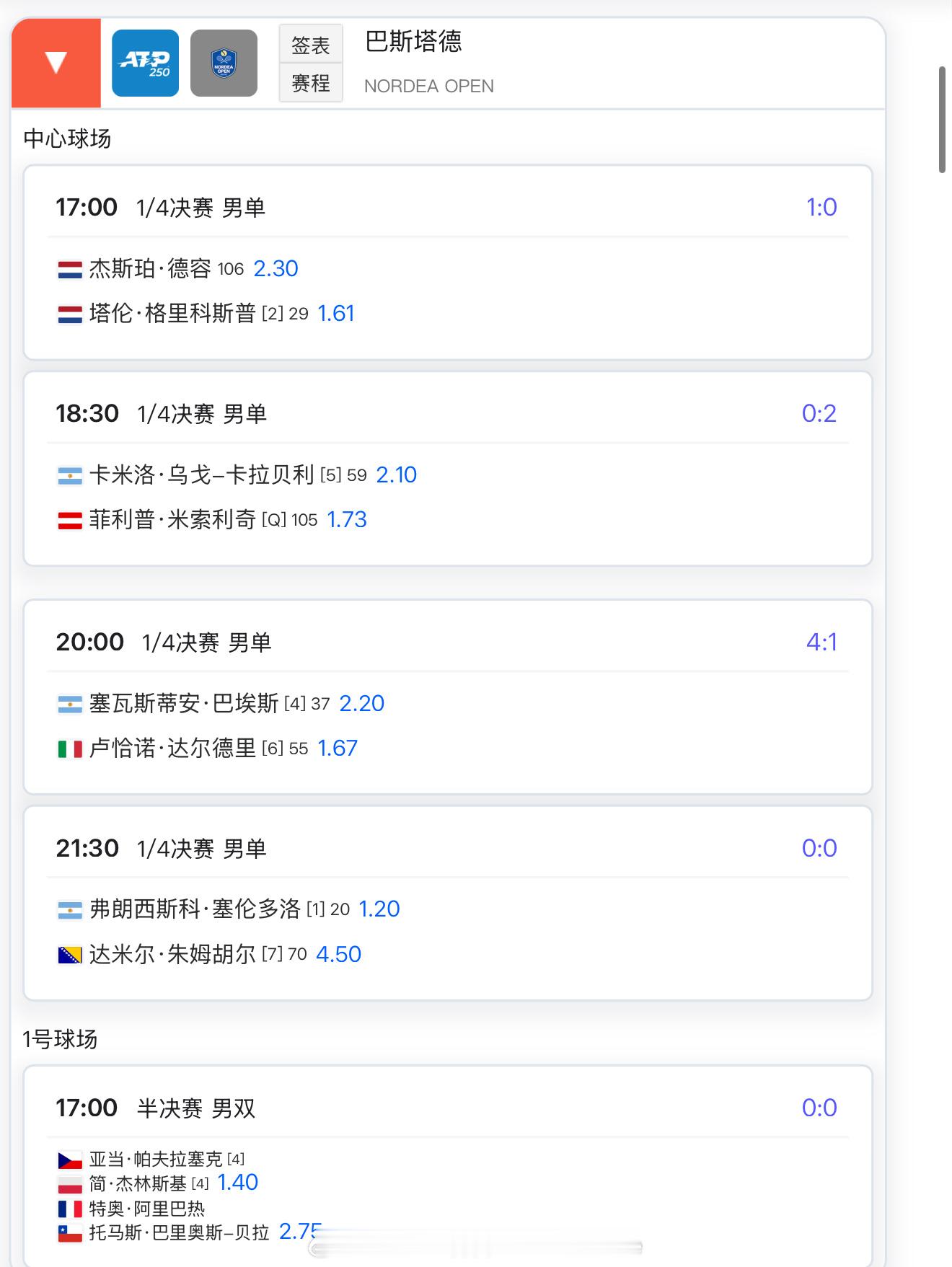Collapse tournament with orange triangle arrow
Image resolution: width=952 pixels, height=1267 pixels.
(x=56, y=63)
